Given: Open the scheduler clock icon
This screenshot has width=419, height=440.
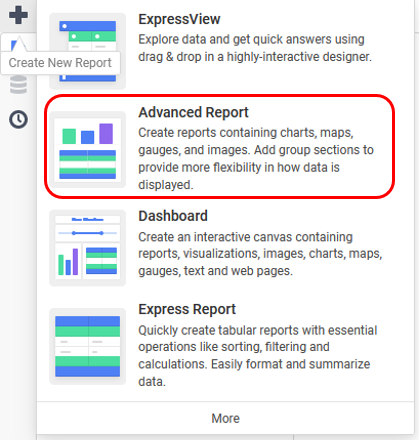Looking at the screenshot, I should 18,119.
